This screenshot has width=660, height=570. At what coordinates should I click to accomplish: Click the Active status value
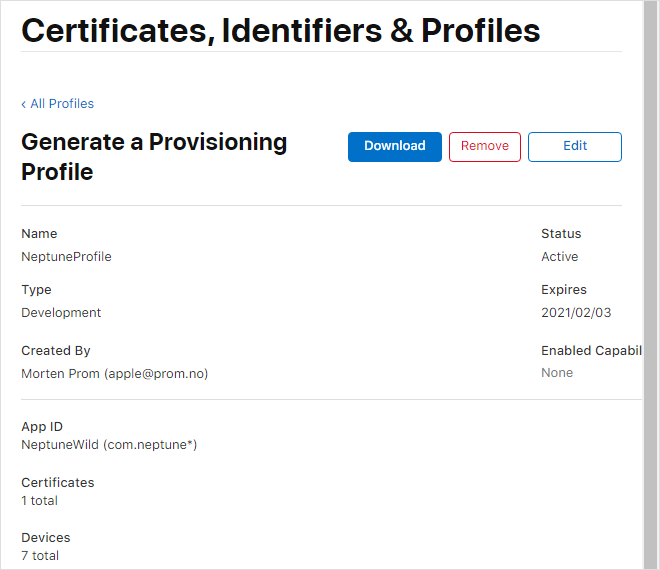click(x=559, y=257)
